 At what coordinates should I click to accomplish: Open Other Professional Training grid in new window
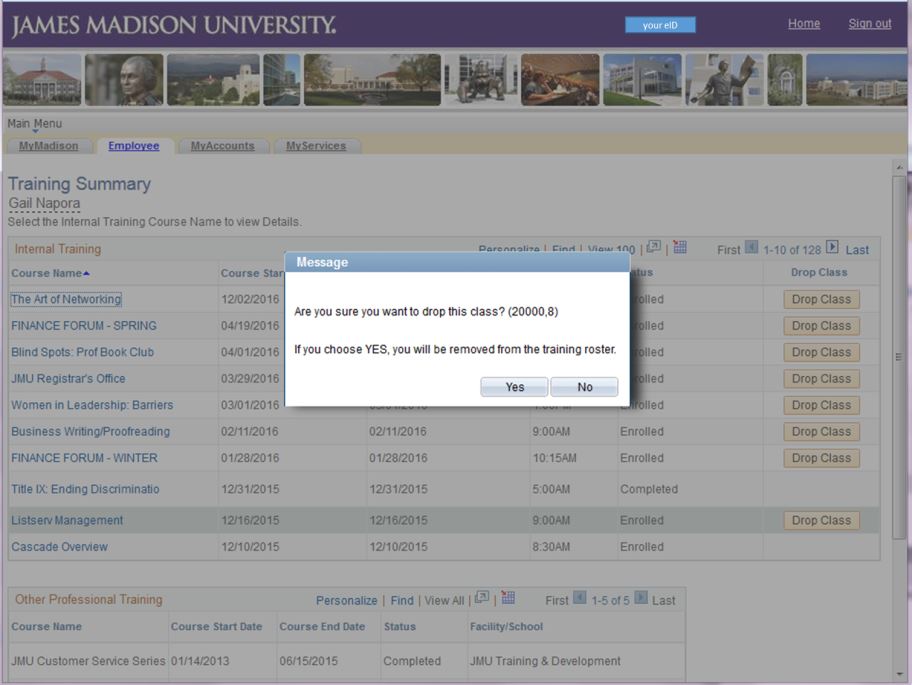[x=482, y=597]
